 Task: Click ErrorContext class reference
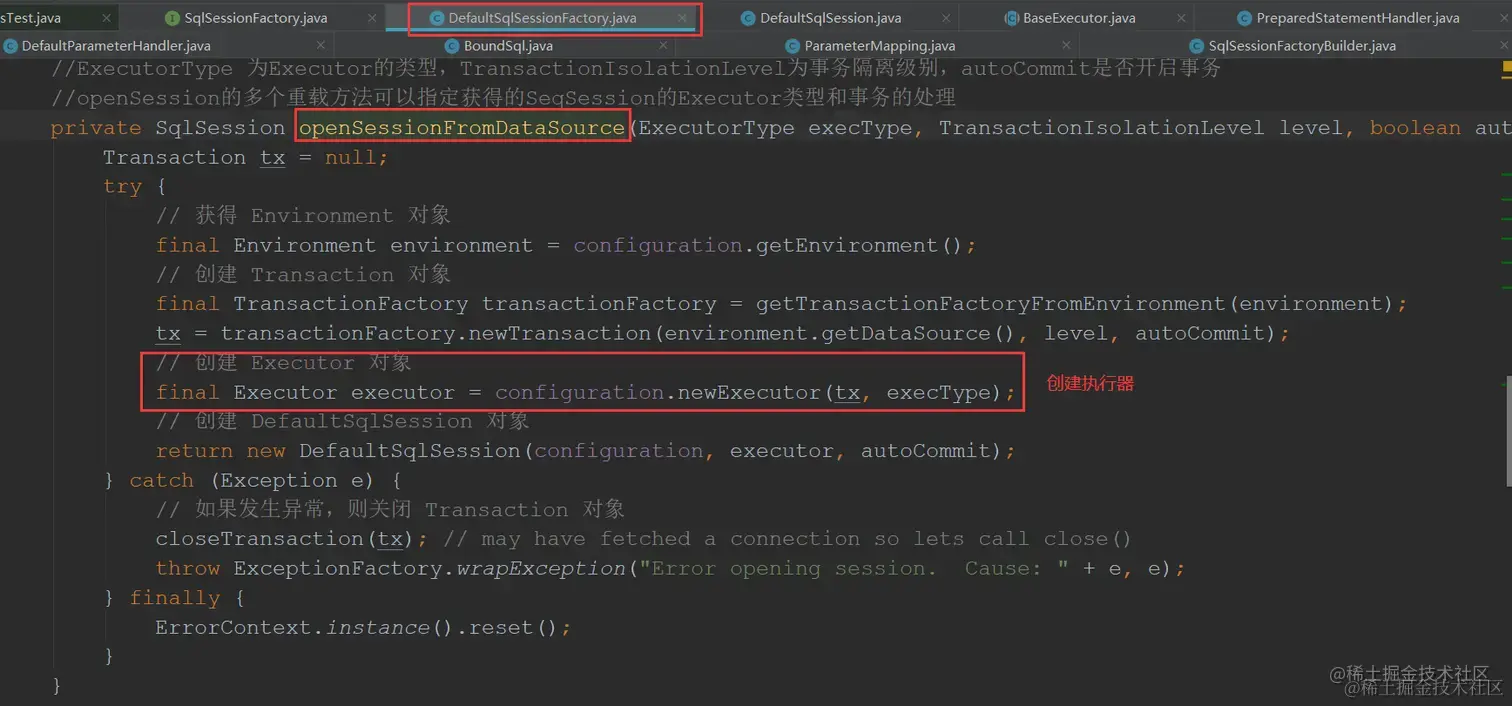pyautogui.click(x=233, y=628)
